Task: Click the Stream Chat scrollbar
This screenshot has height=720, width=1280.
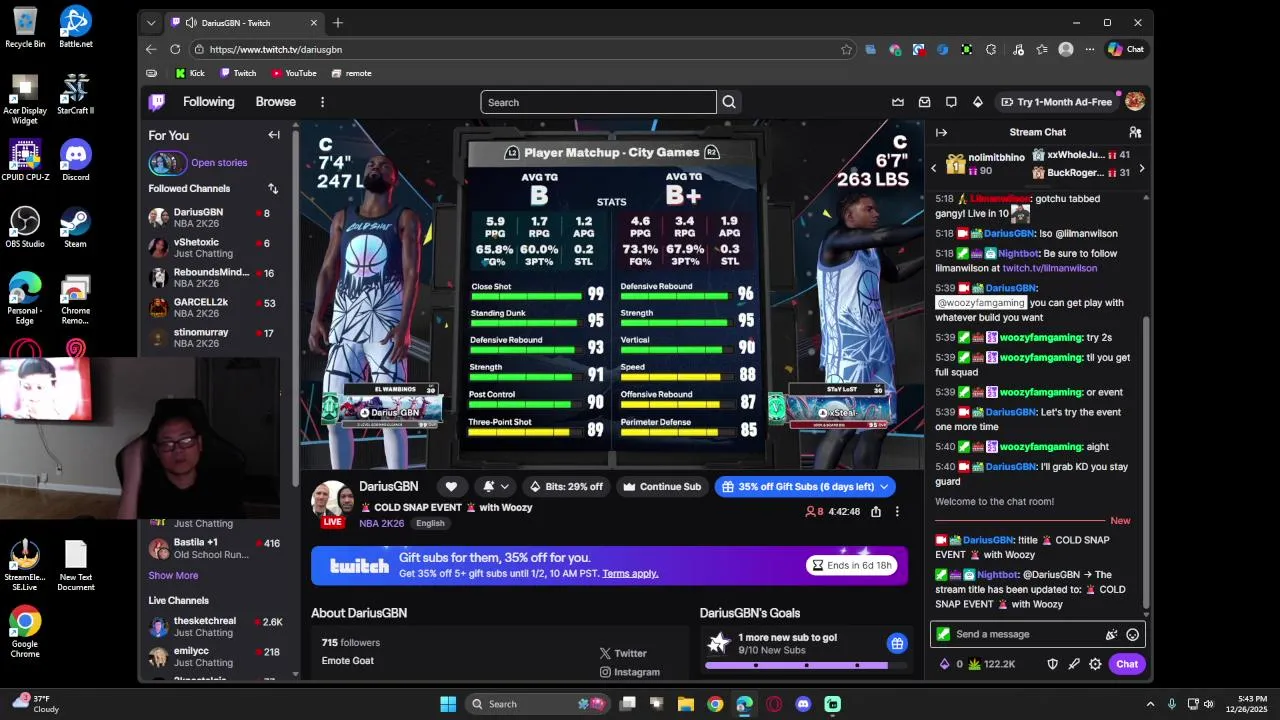Action: (1146, 462)
